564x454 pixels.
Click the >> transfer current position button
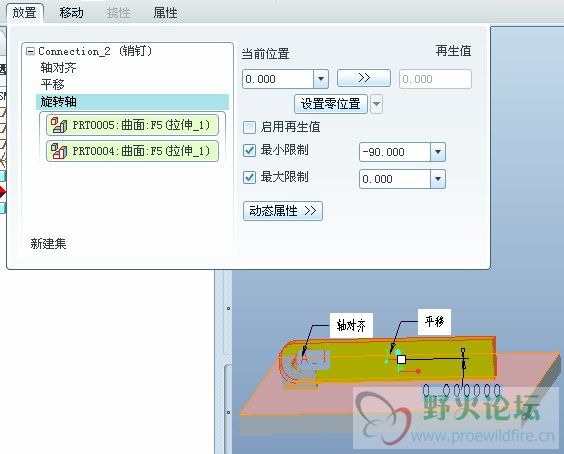(364, 78)
